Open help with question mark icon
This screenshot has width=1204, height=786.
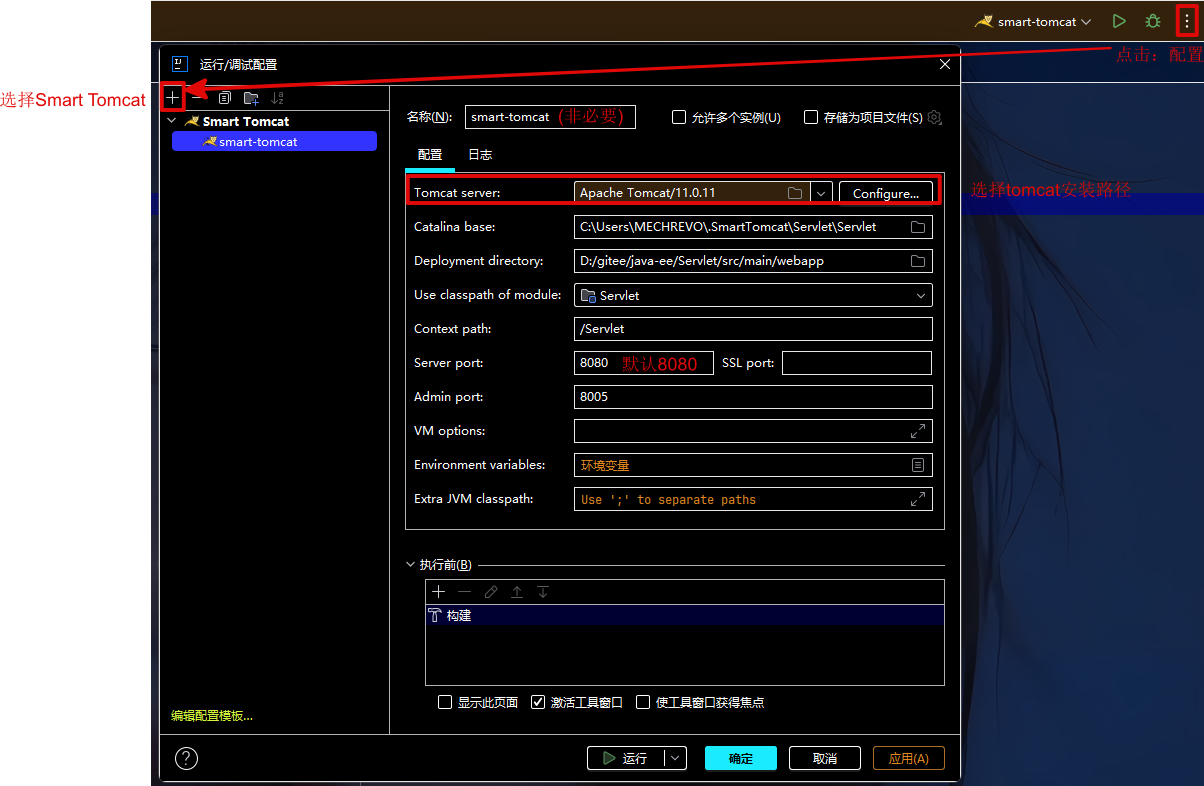pyautogui.click(x=186, y=758)
